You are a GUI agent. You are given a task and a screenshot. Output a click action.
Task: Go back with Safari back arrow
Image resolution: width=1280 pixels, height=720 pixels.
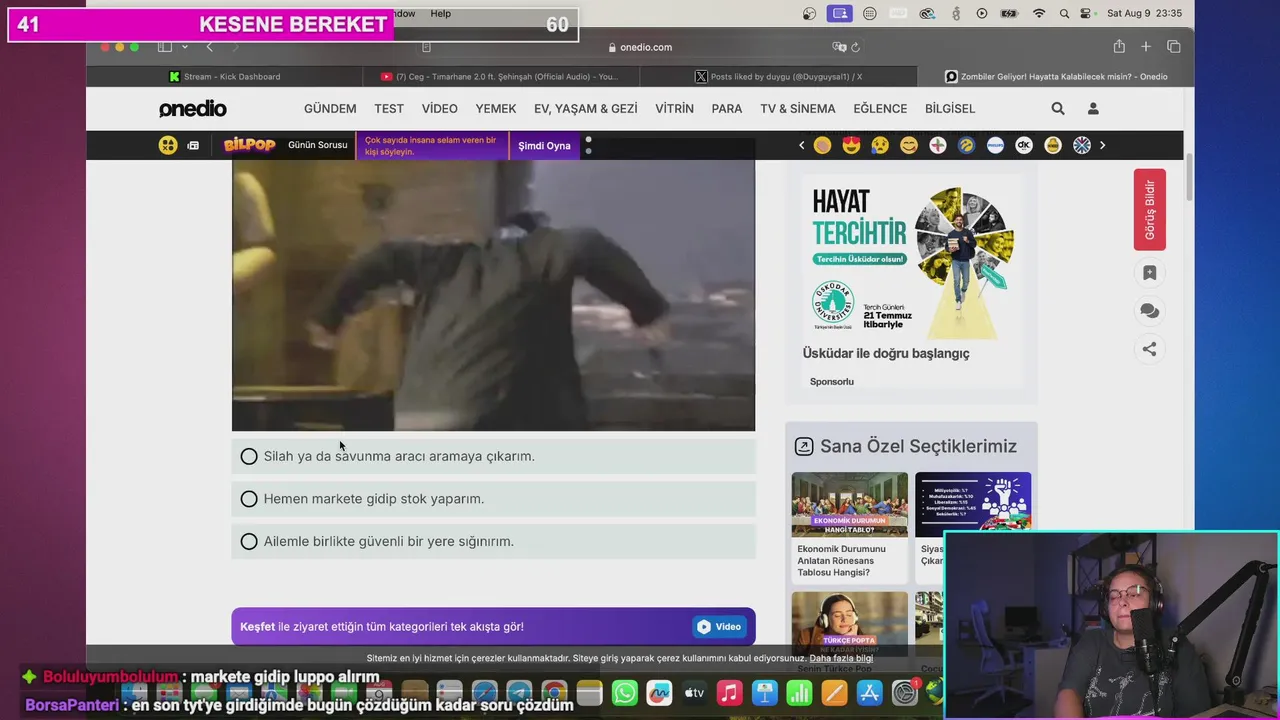click(209, 47)
